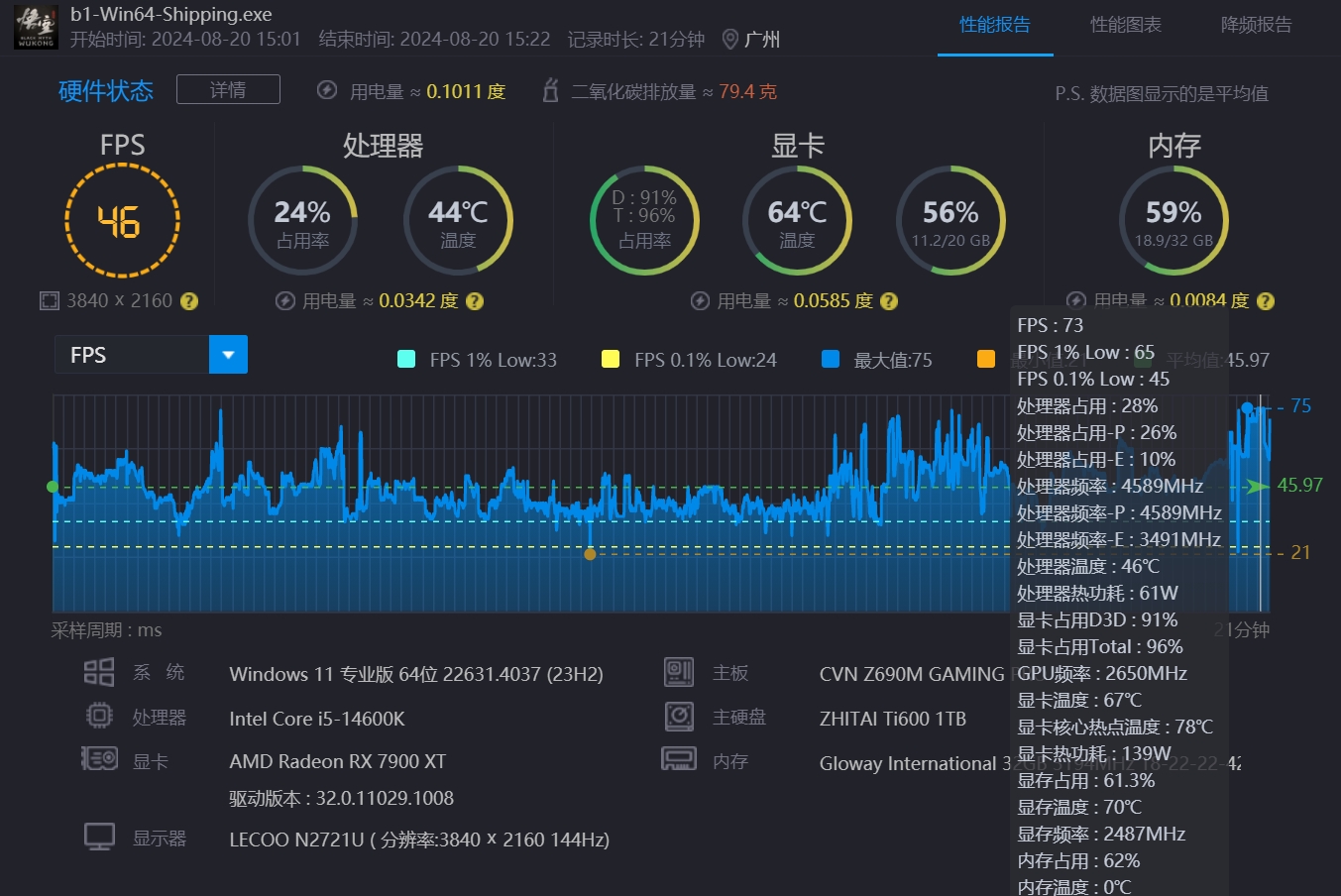Click the orange legend swatch after 最大值:75
This screenshot has height=896, width=1341.
[986, 359]
